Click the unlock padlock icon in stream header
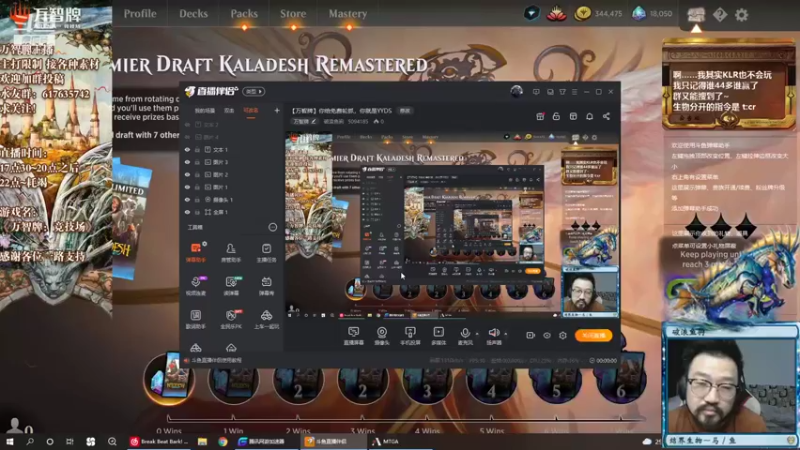Image resolution: width=800 pixels, height=450 pixels. (x=556, y=116)
